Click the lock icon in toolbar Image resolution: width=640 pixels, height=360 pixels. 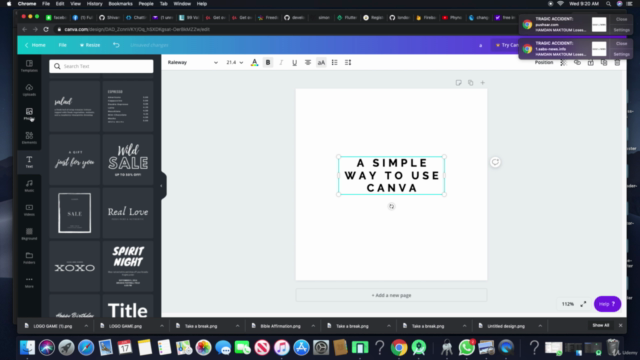[591, 62]
